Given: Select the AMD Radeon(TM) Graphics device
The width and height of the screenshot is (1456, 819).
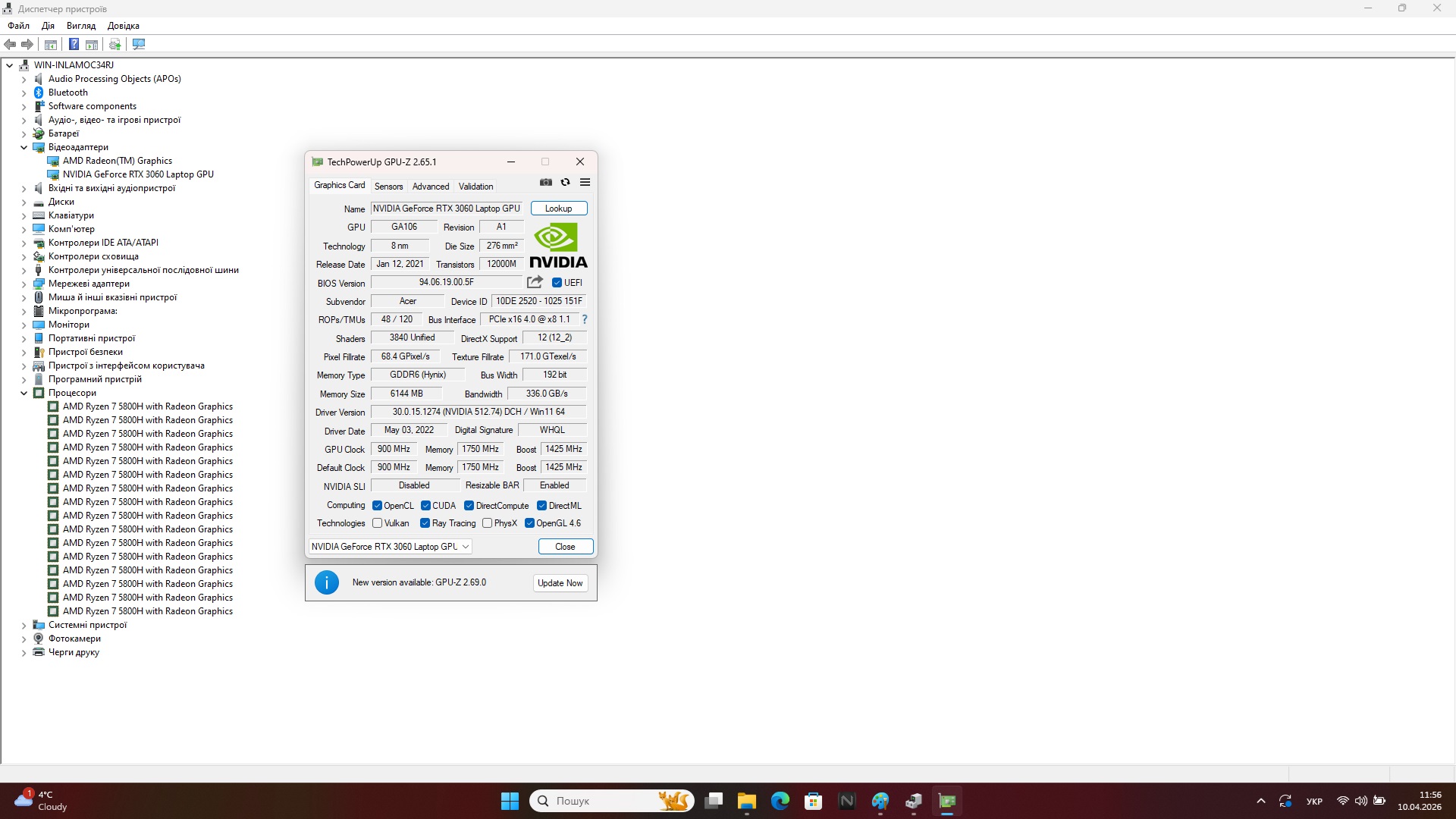Looking at the screenshot, I should coord(117,161).
